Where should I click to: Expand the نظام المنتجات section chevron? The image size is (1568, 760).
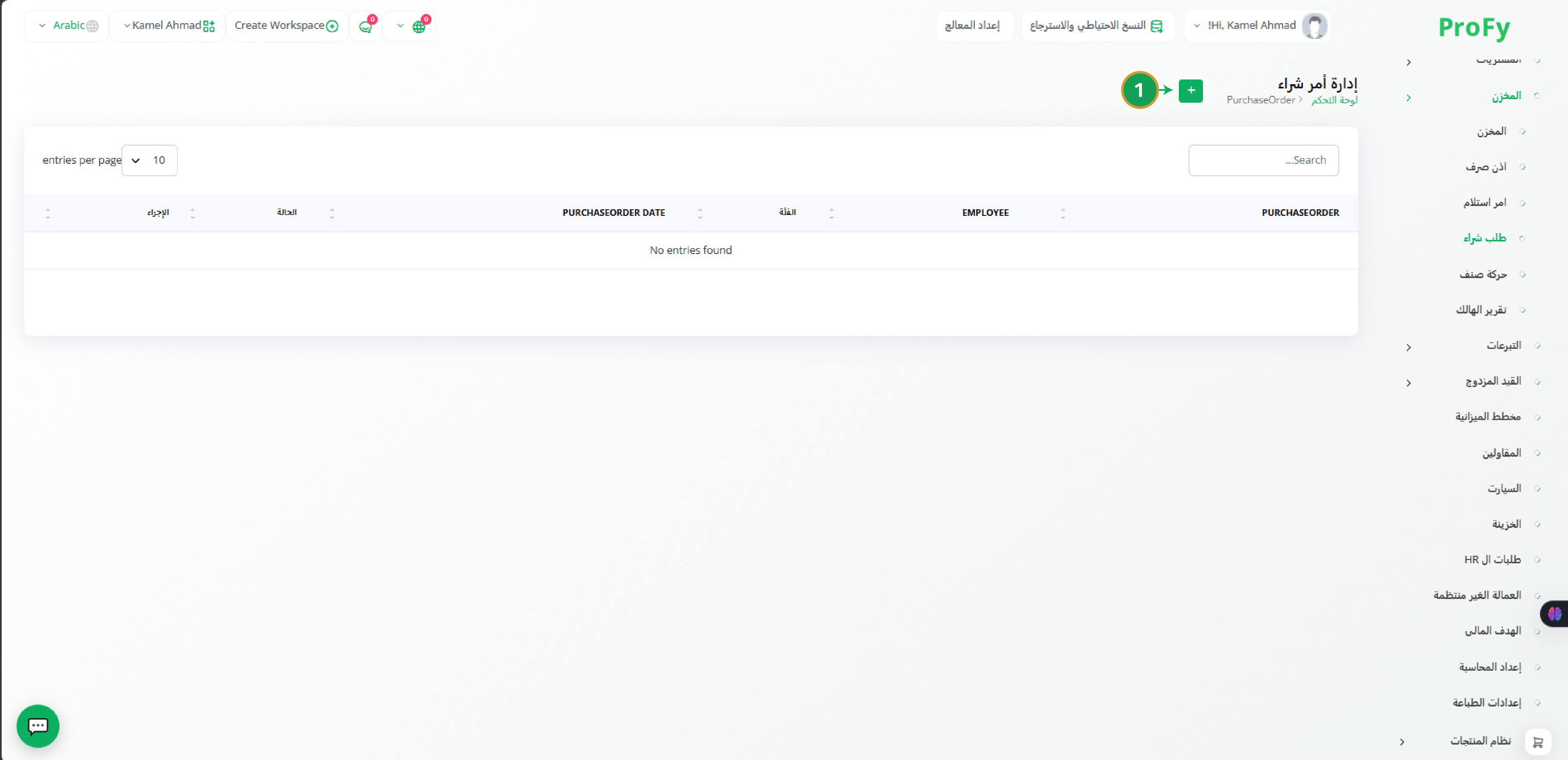pos(1401,741)
